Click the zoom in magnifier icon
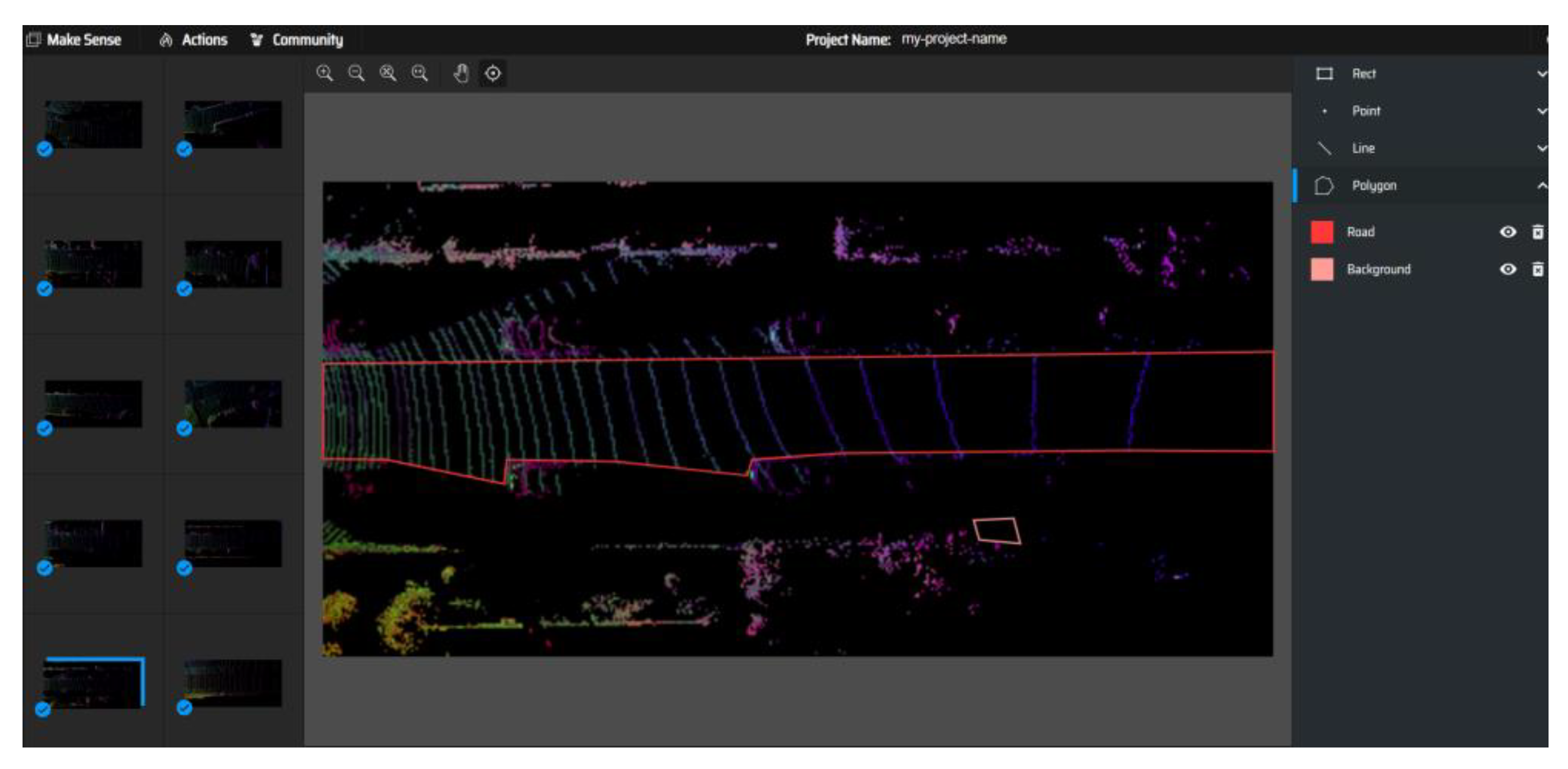This screenshot has width=1568, height=769. pos(325,74)
